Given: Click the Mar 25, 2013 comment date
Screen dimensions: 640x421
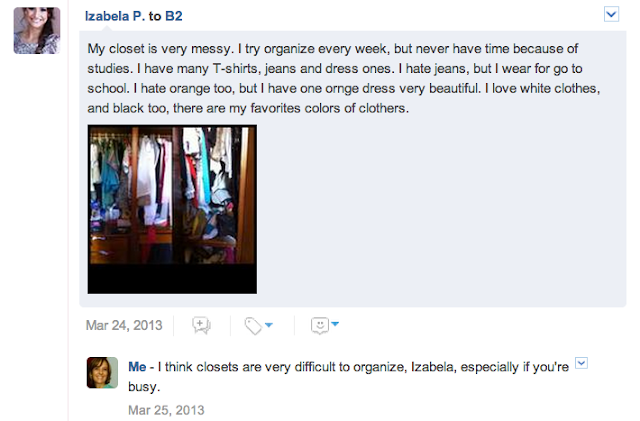Looking at the screenshot, I should pos(166,409).
